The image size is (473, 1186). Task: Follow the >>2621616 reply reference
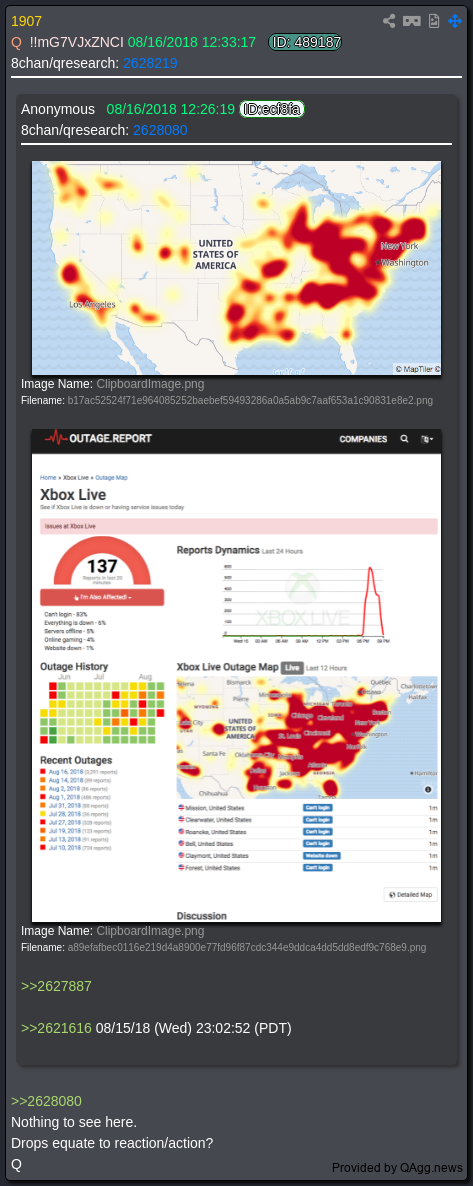(x=56, y=1029)
